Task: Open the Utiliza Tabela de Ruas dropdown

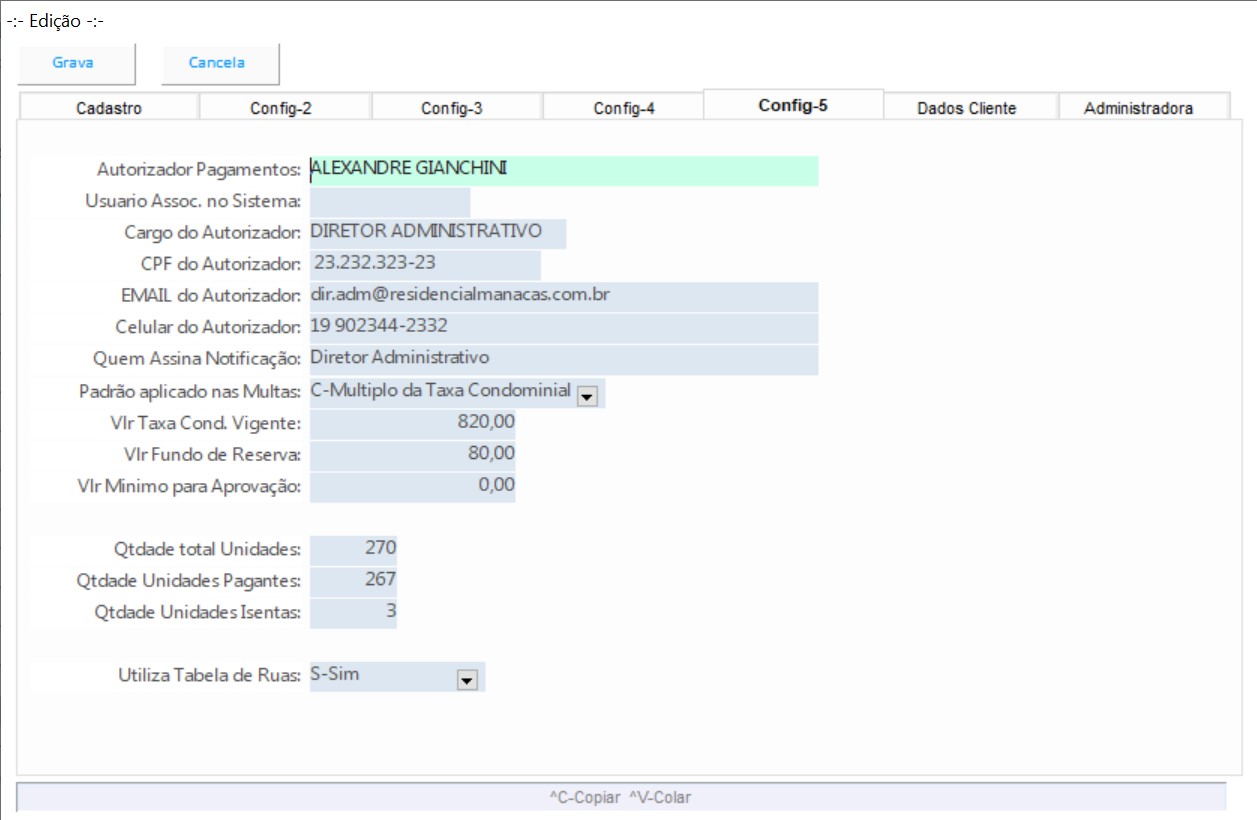Action: tap(466, 680)
